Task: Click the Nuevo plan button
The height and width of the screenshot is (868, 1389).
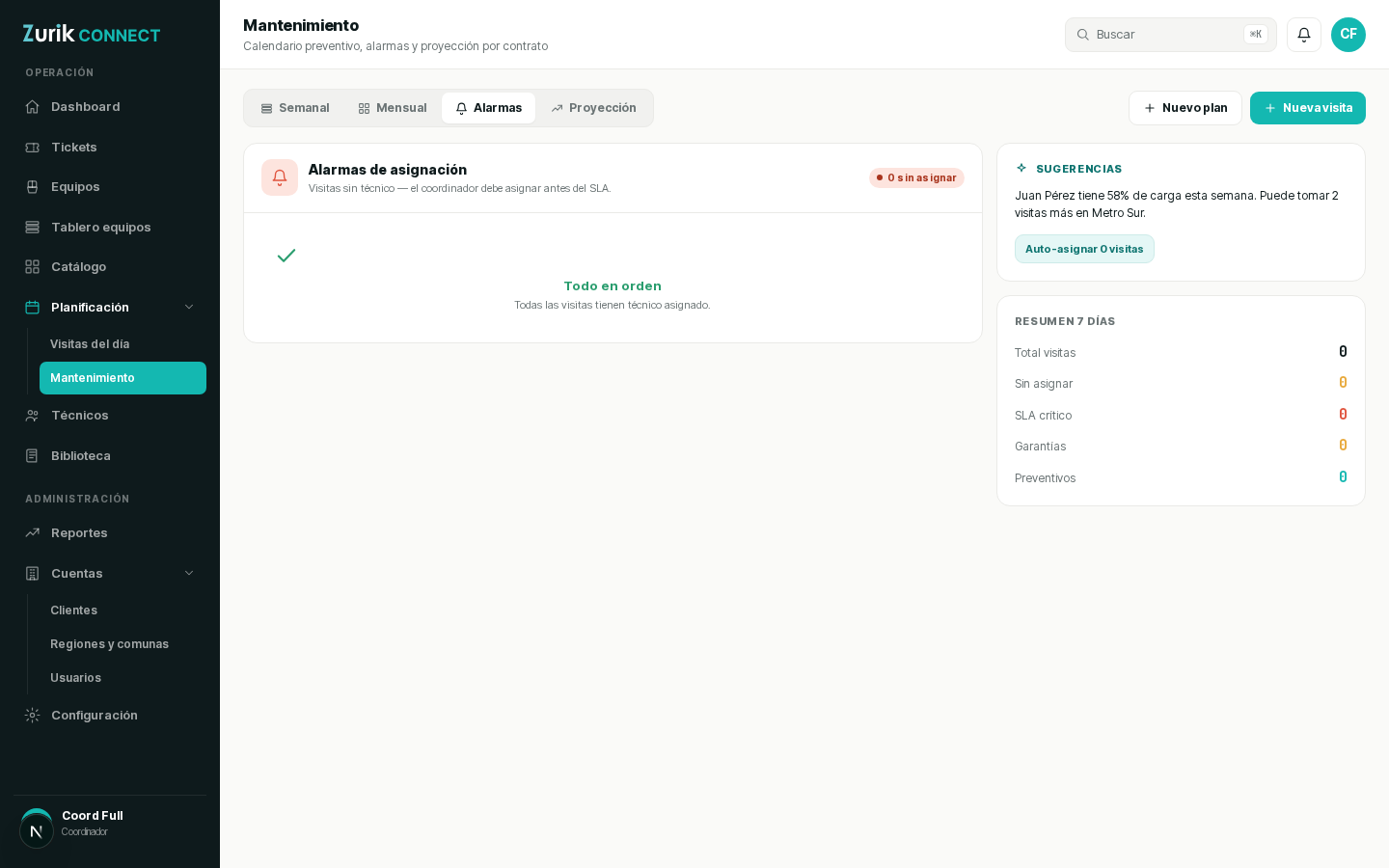Action: tap(1185, 108)
